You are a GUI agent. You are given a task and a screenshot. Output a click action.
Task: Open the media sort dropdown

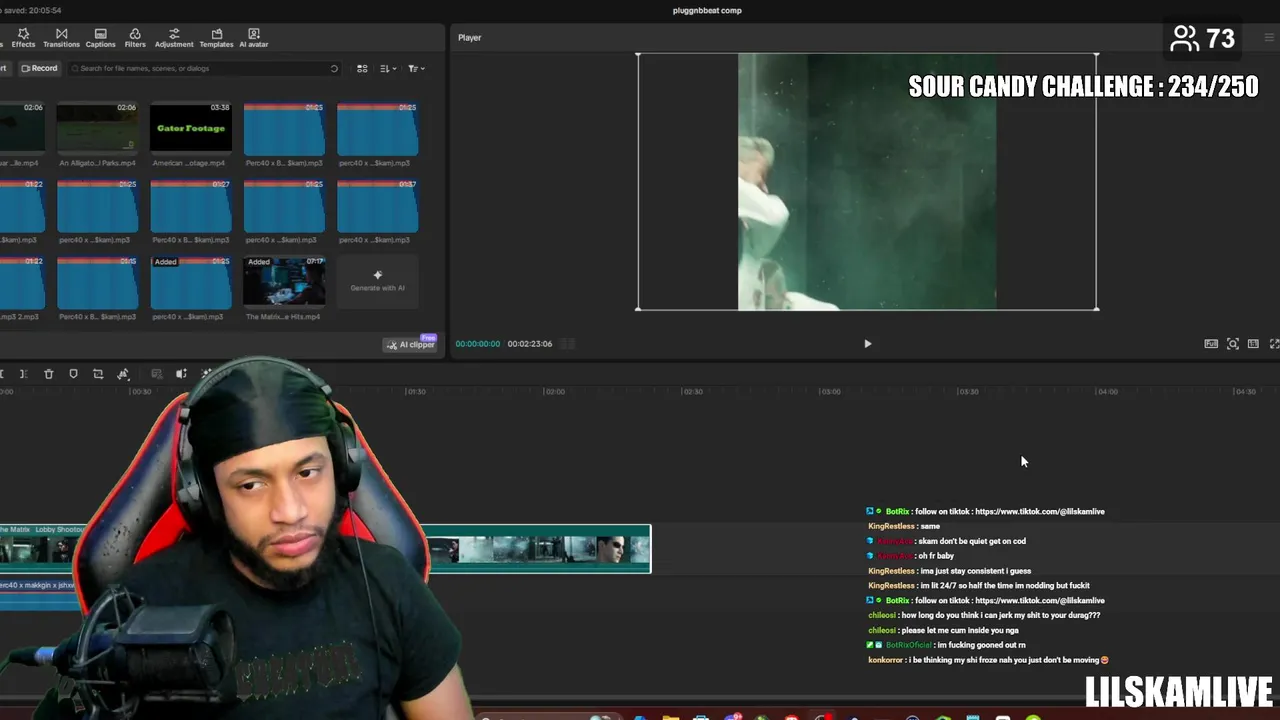coord(388,68)
